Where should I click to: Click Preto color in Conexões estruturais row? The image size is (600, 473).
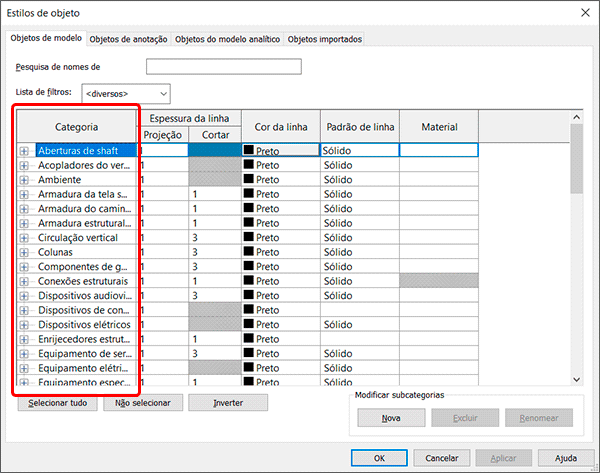[281, 281]
